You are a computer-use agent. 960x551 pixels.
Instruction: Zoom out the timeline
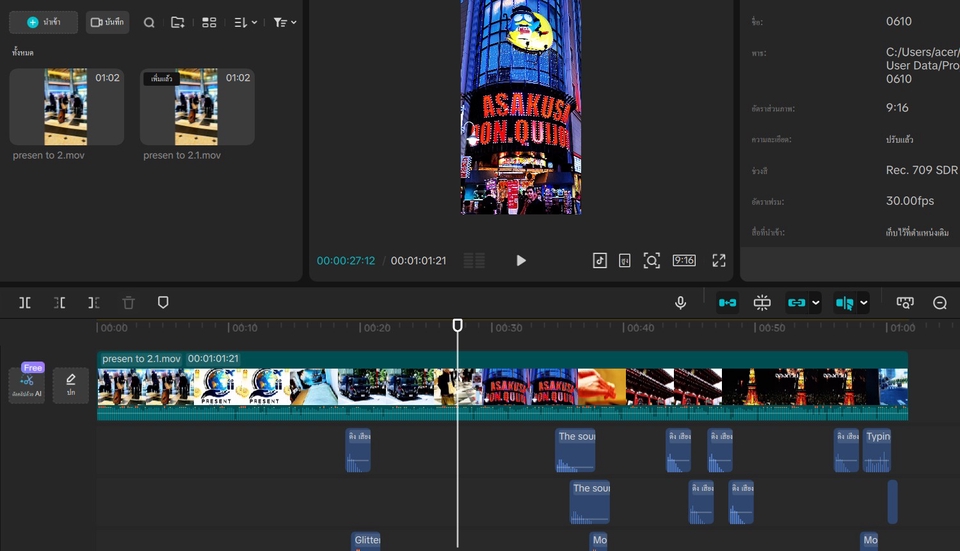[x=940, y=302]
